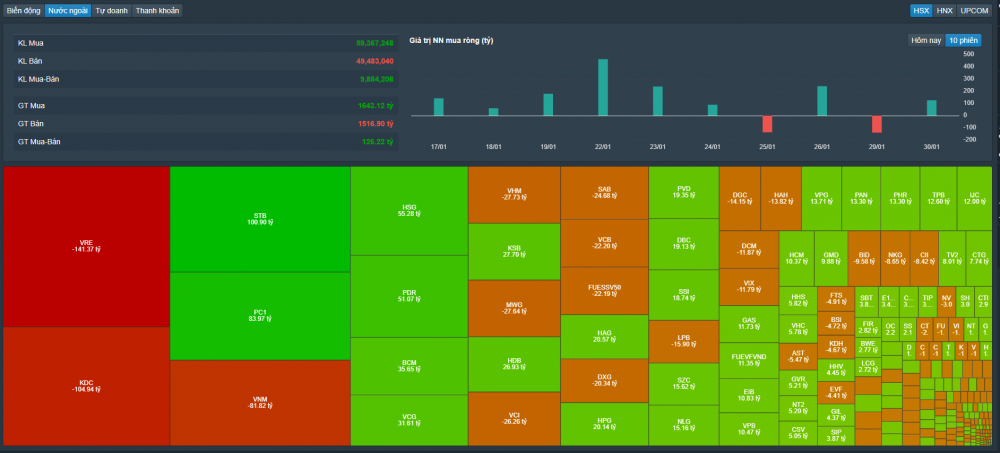Select the HDB treemap tile
Image resolution: width=1000 pixels, height=453 pixels.
(514, 364)
